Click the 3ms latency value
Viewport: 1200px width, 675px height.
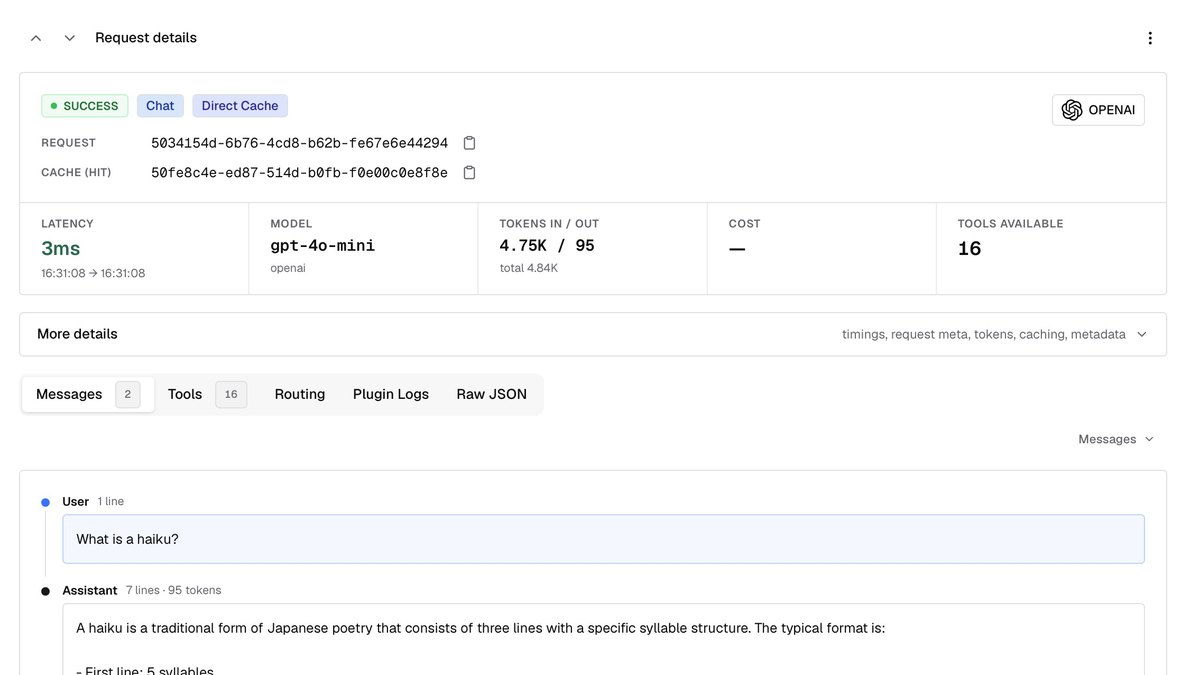(61, 248)
